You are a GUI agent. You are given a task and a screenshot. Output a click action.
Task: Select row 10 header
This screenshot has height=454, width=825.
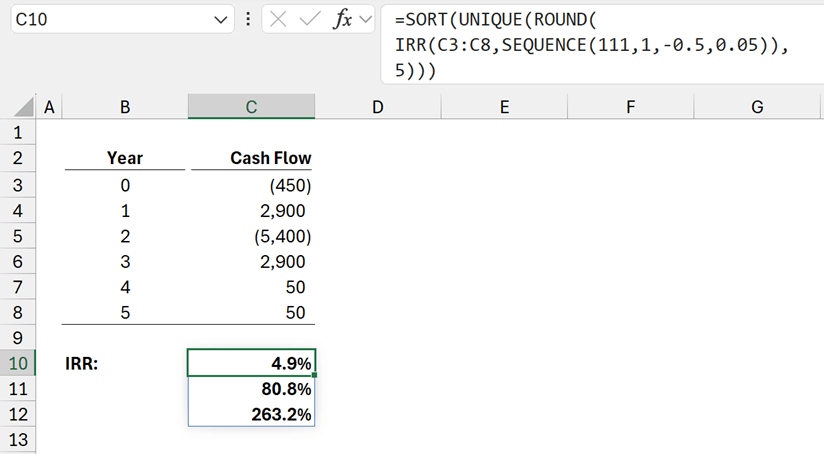19,362
